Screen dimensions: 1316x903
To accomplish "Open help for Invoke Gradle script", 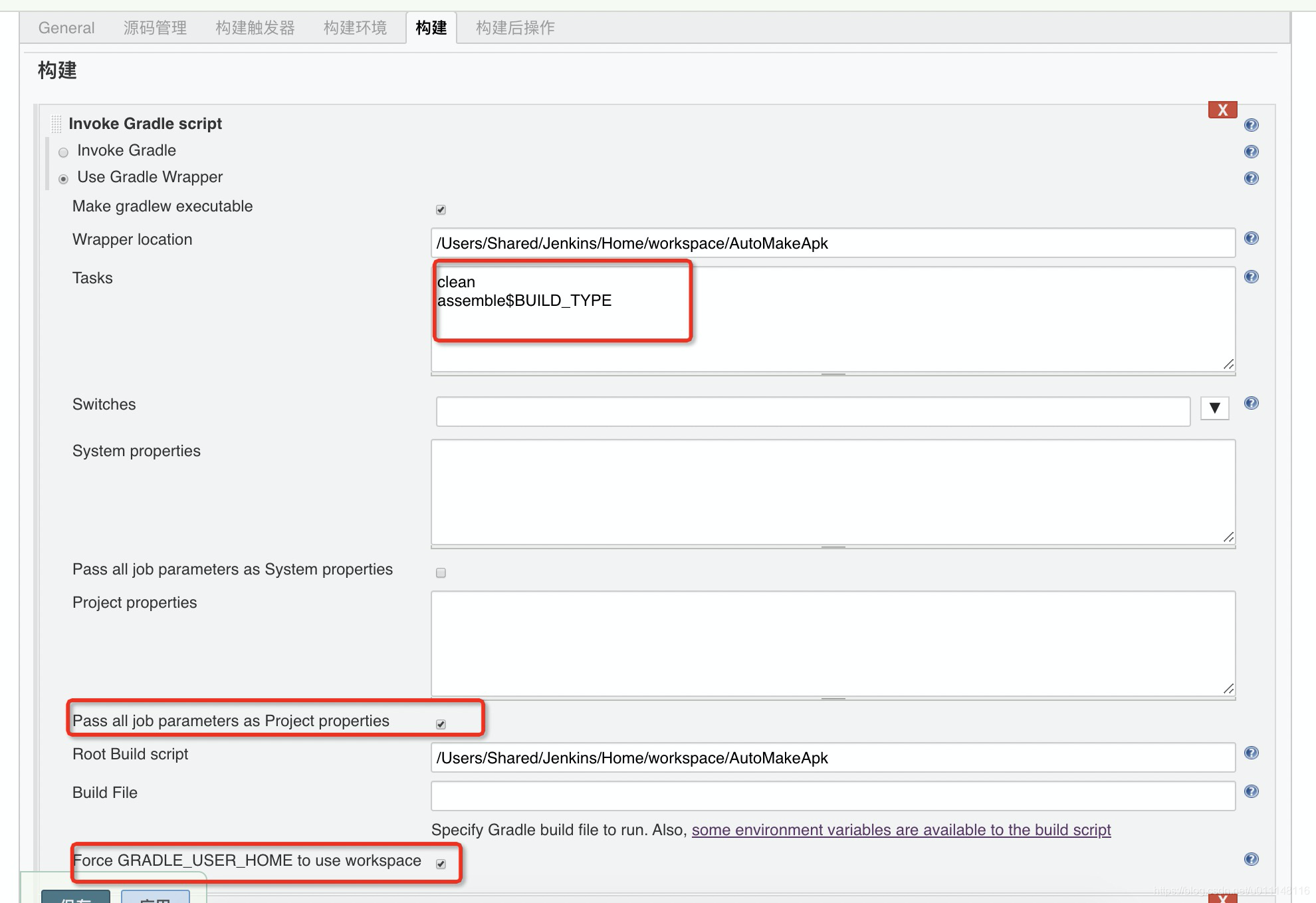I will tap(1251, 125).
